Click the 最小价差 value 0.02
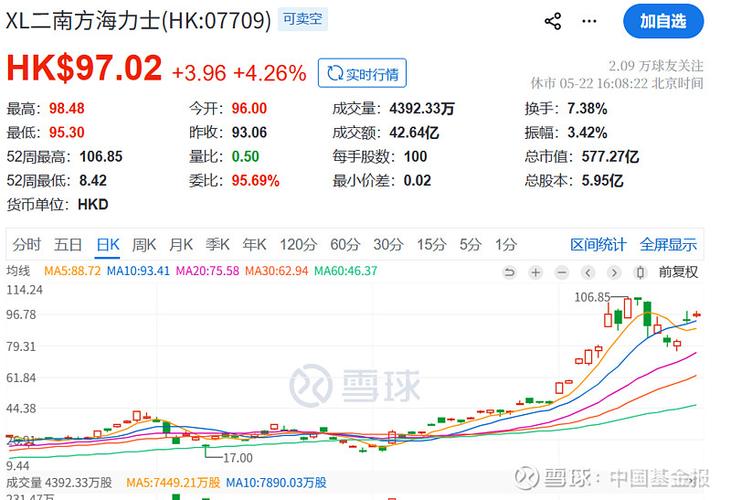The image size is (731, 500). point(417,180)
